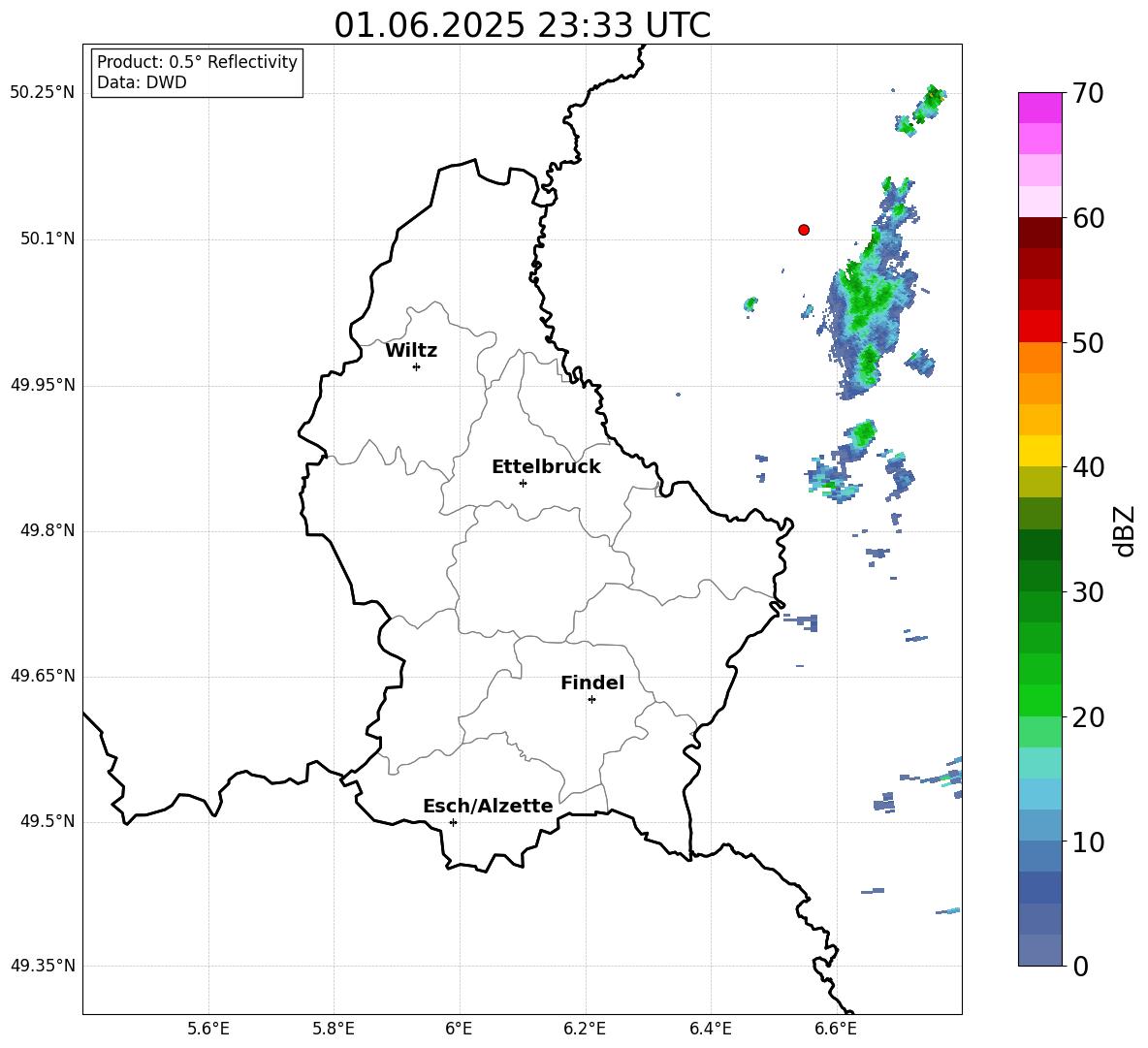This screenshot has height=1048, width=1148.
Task: Click the 6.6°E longitude label
Action: coord(836,1029)
